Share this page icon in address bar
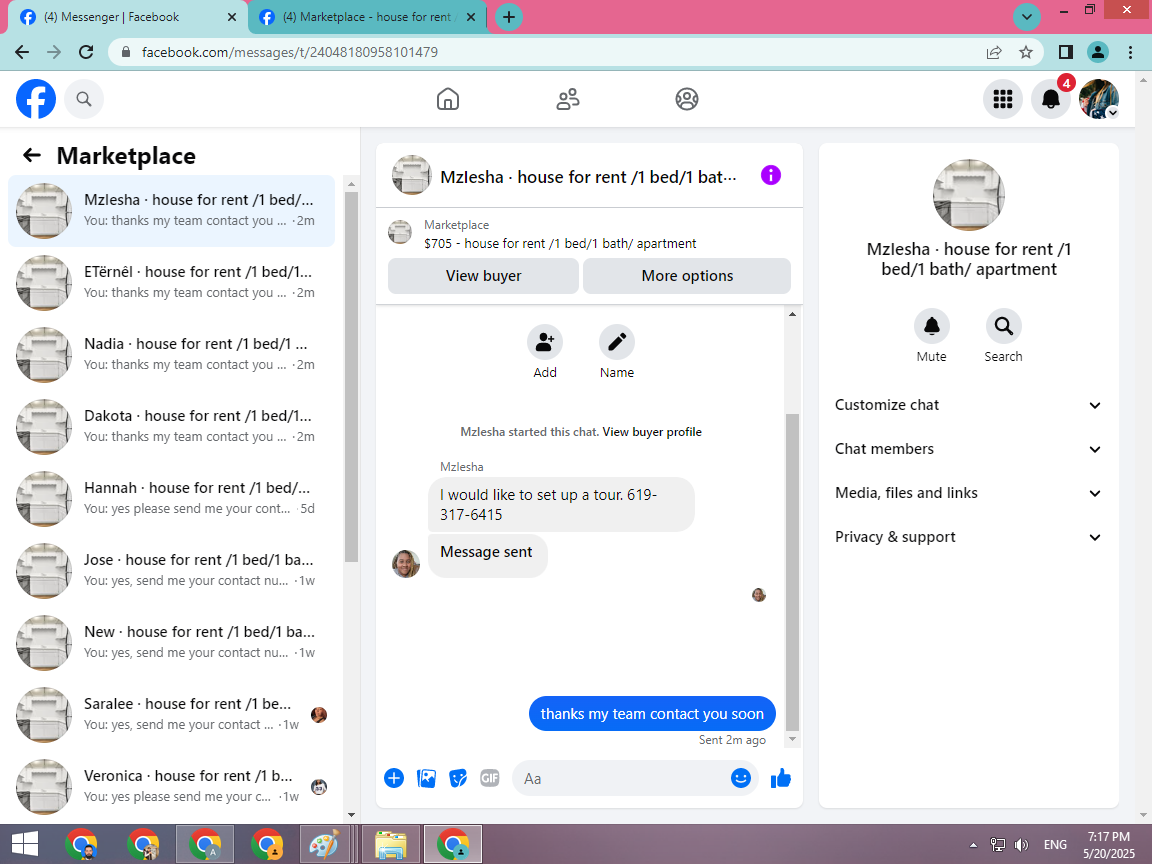1152x864 pixels. (x=994, y=52)
